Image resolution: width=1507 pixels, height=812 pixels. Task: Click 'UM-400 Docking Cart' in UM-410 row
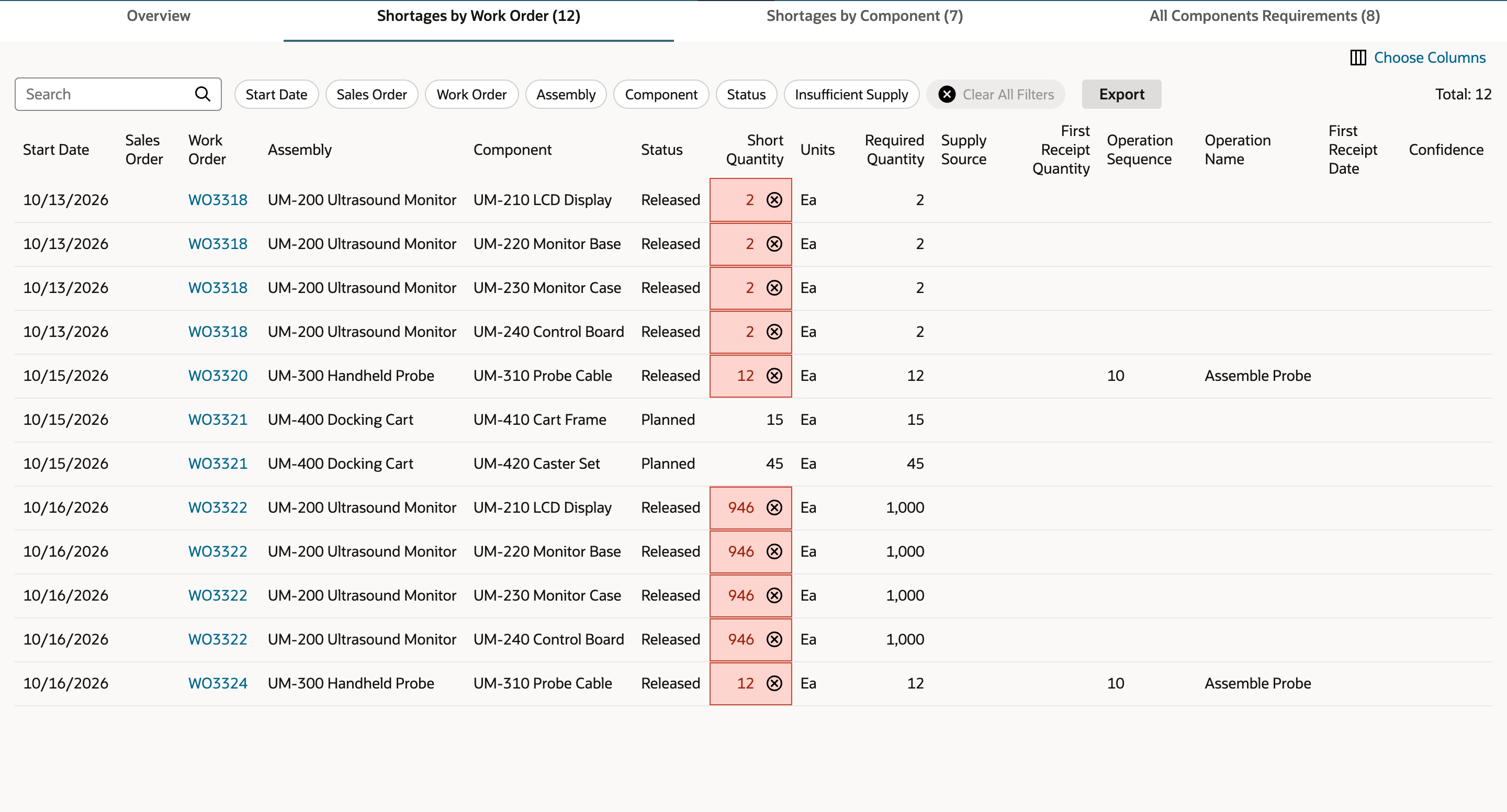(341, 420)
